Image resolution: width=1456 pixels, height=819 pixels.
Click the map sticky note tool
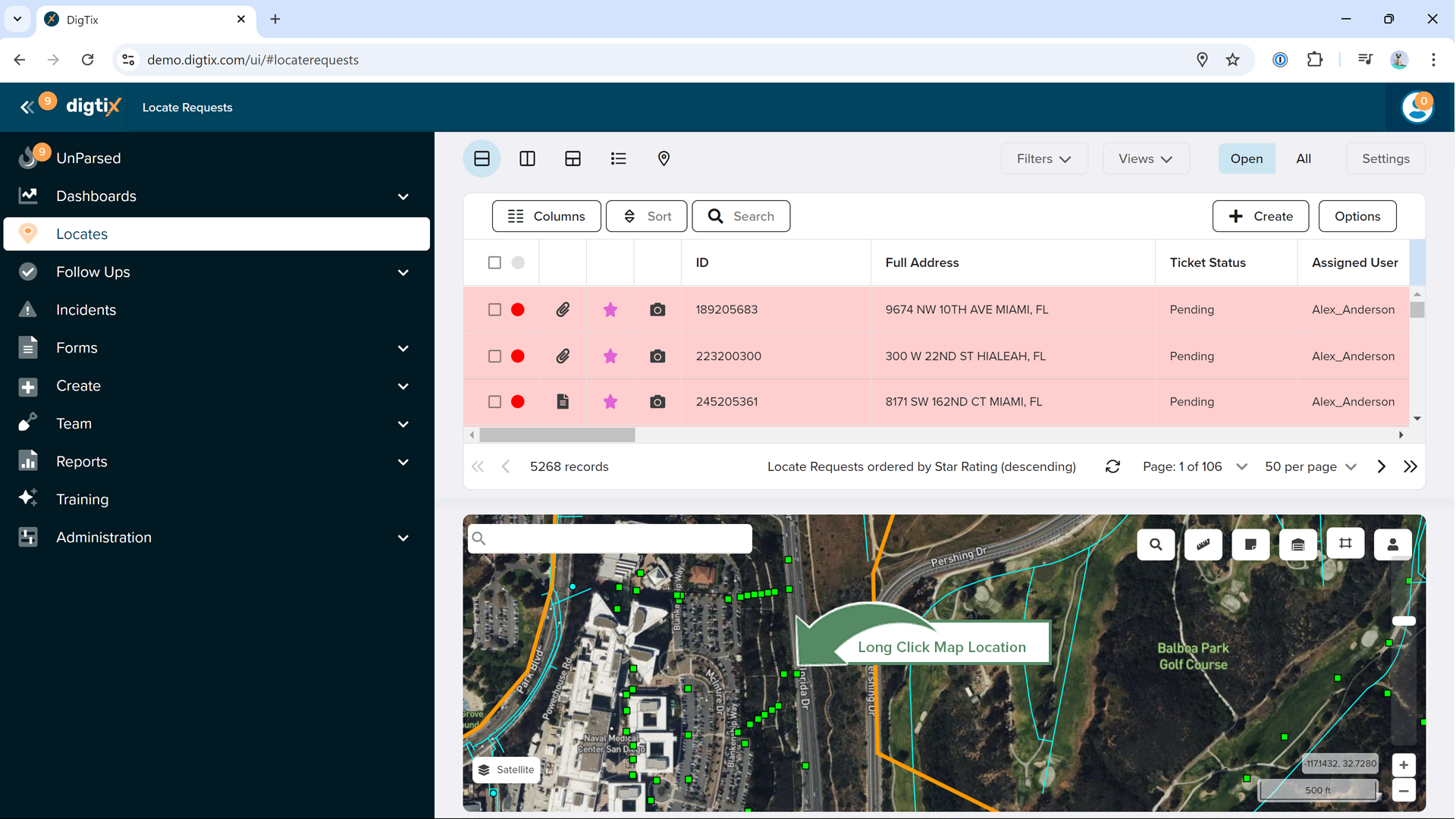point(1250,544)
